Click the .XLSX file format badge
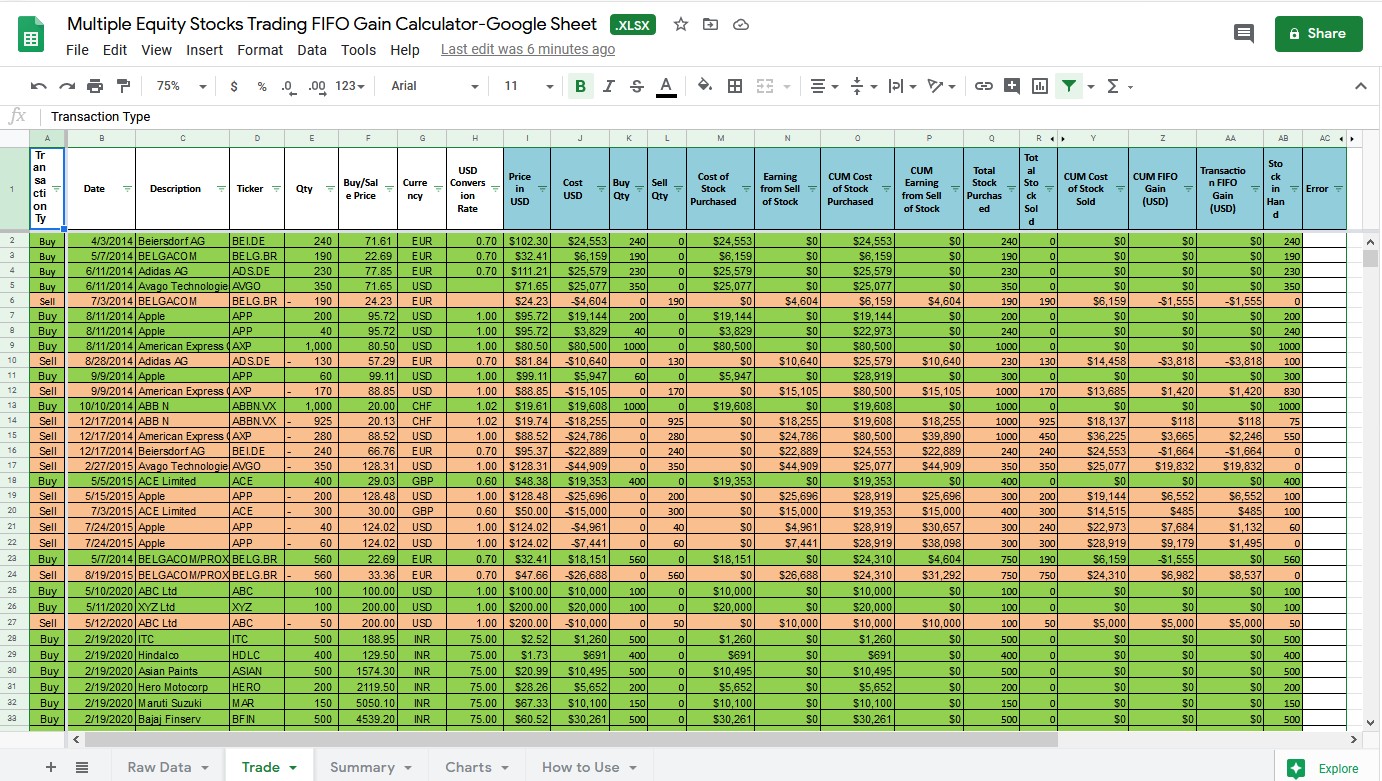1382x781 pixels. [x=633, y=25]
